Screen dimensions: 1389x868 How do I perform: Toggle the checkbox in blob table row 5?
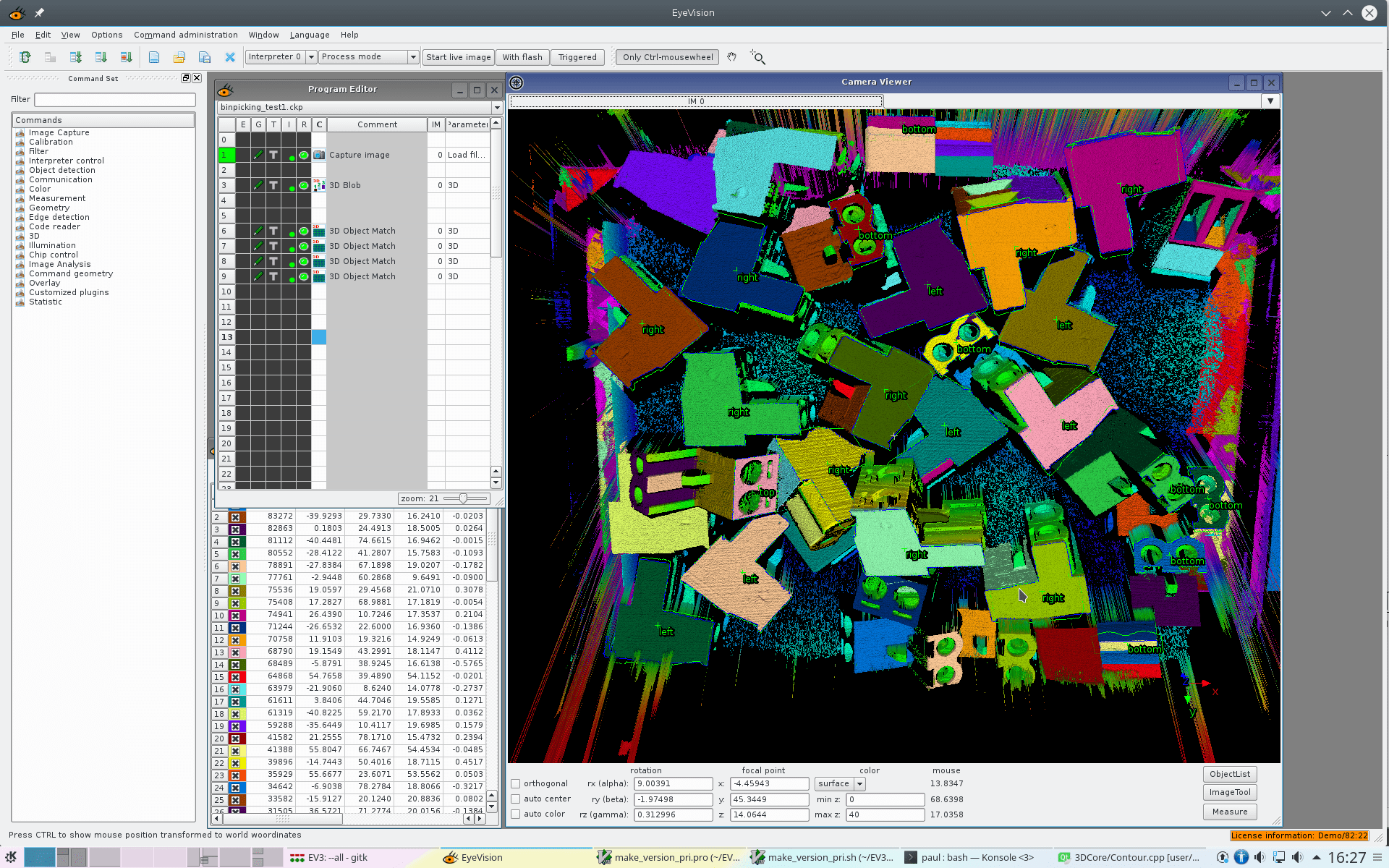click(x=235, y=553)
